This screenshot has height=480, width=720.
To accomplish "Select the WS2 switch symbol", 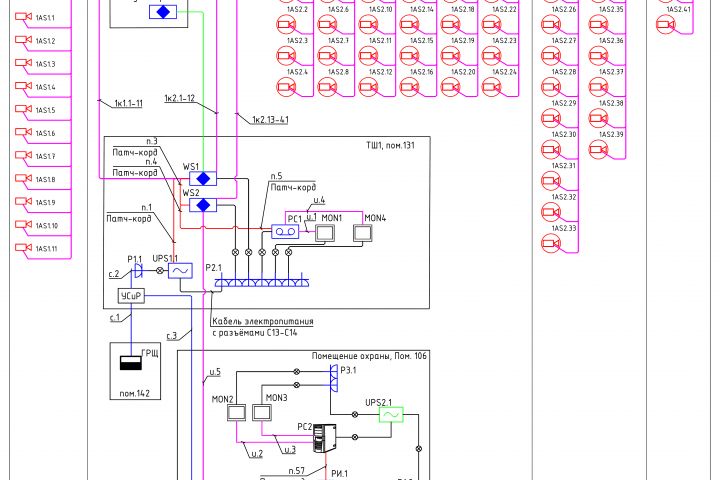I will 203,205.
